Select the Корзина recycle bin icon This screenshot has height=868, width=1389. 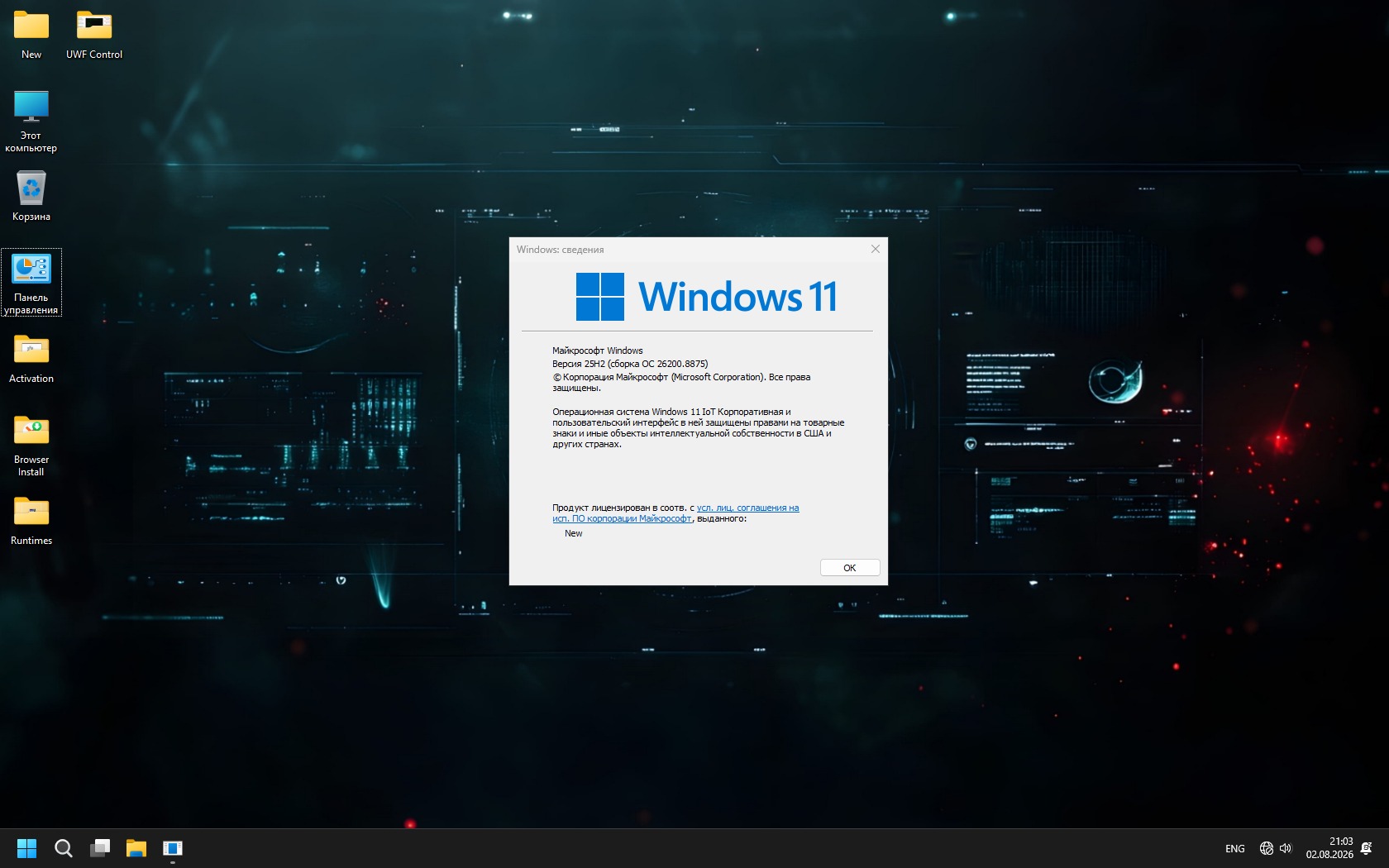pos(31,196)
